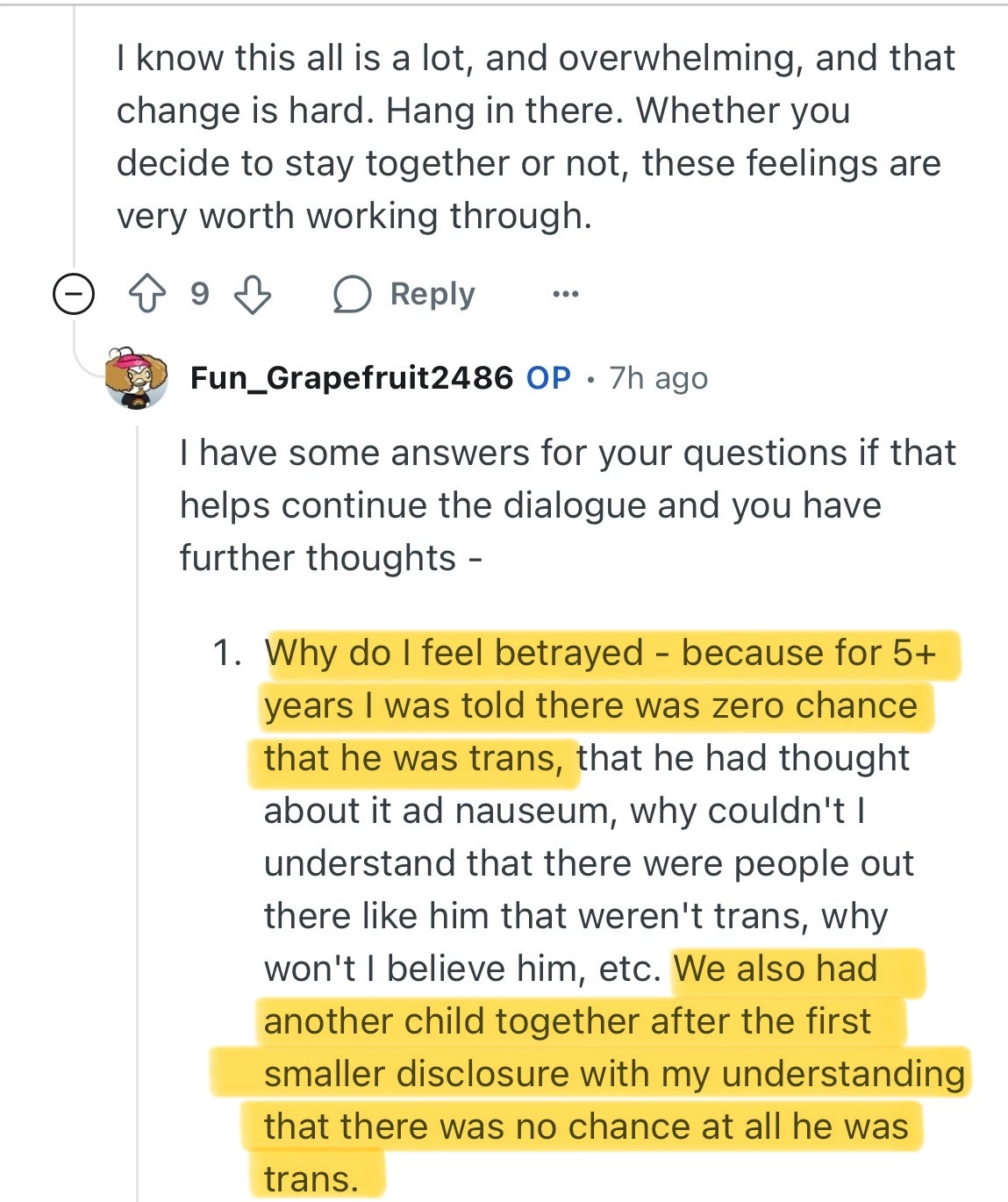The height and width of the screenshot is (1202, 1008).
Task: Open the three-dot more options menu
Action: point(566,294)
